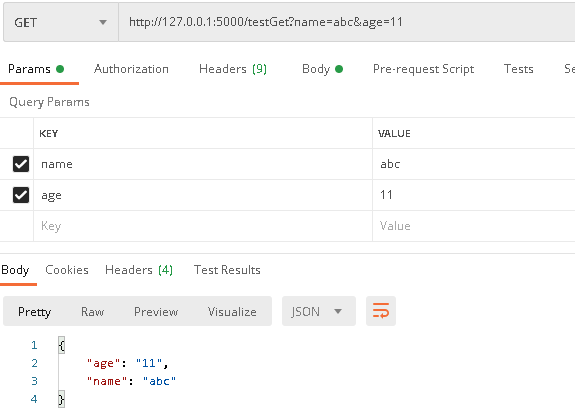Open the JSON format dropdown

pyautogui.click(x=319, y=311)
